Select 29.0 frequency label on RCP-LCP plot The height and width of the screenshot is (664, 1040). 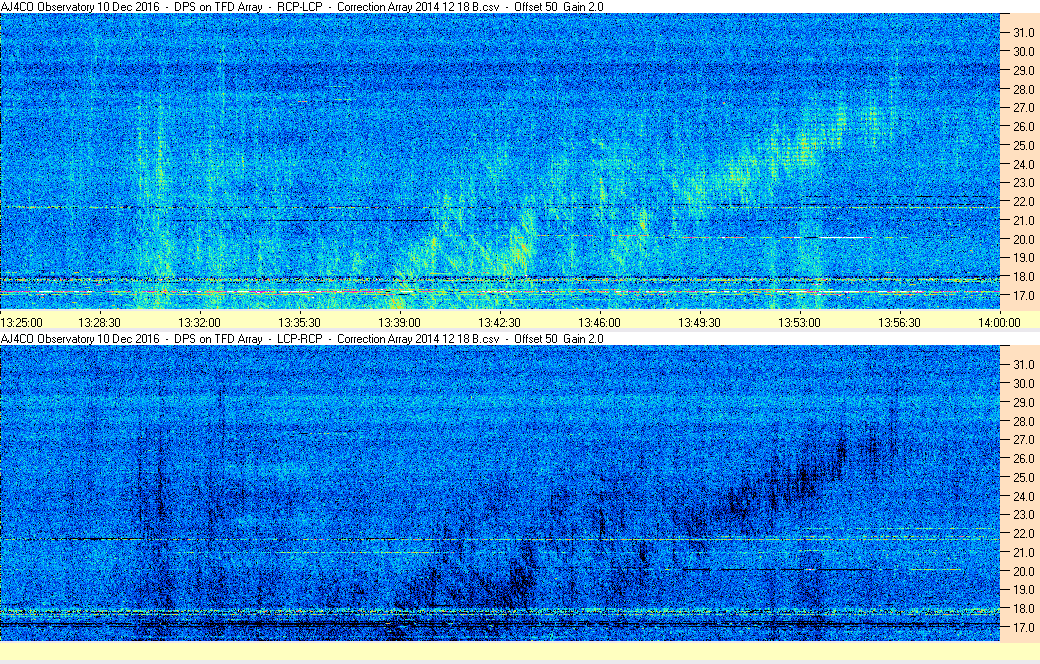1023,70
